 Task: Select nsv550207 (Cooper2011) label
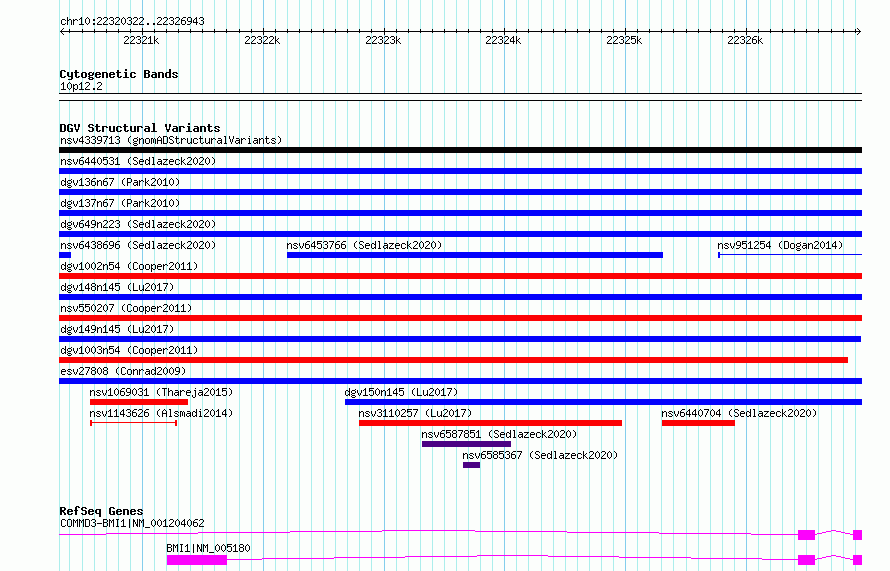(x=126, y=308)
